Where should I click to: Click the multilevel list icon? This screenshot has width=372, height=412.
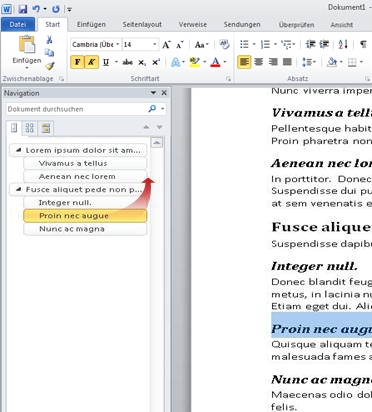pyautogui.click(x=286, y=44)
